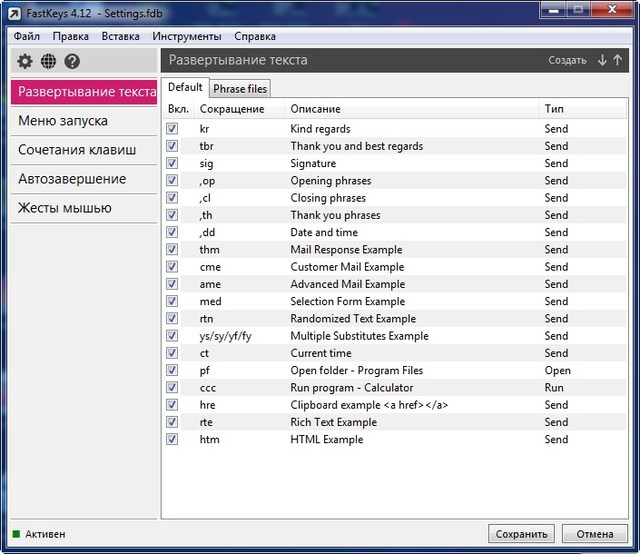Click the move up arrow icon
This screenshot has height=554, width=640.
[x=618, y=60]
